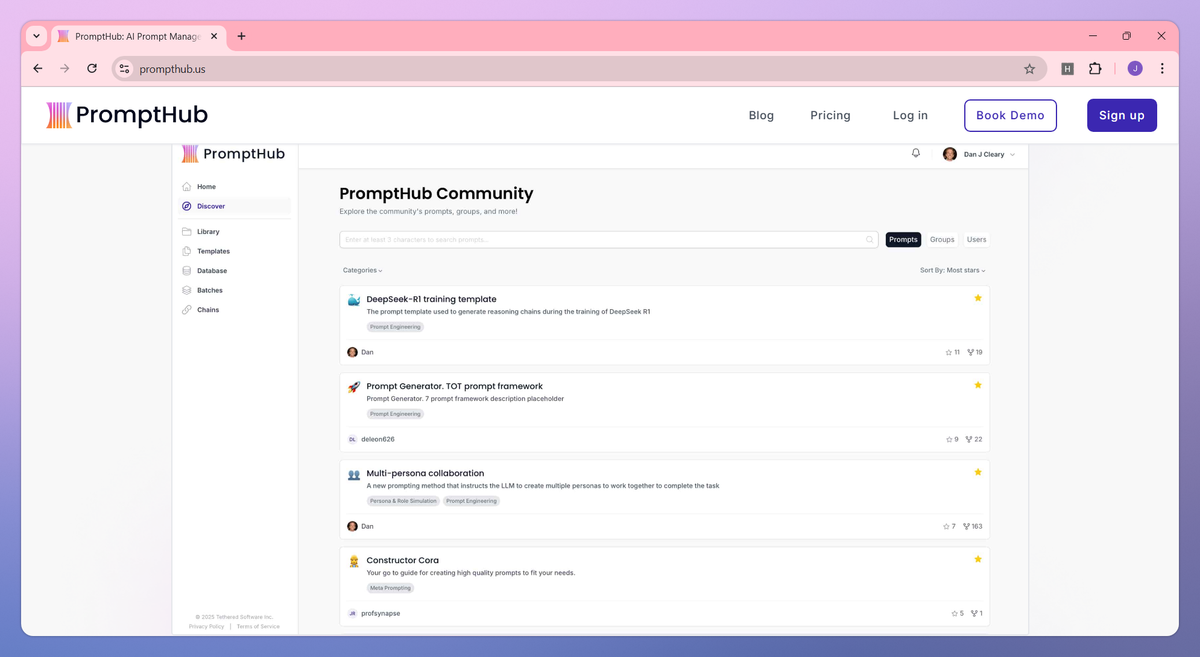Click the DeepSeek-R1 whale icon
Screen dimensions: 1200x657
coord(354,300)
